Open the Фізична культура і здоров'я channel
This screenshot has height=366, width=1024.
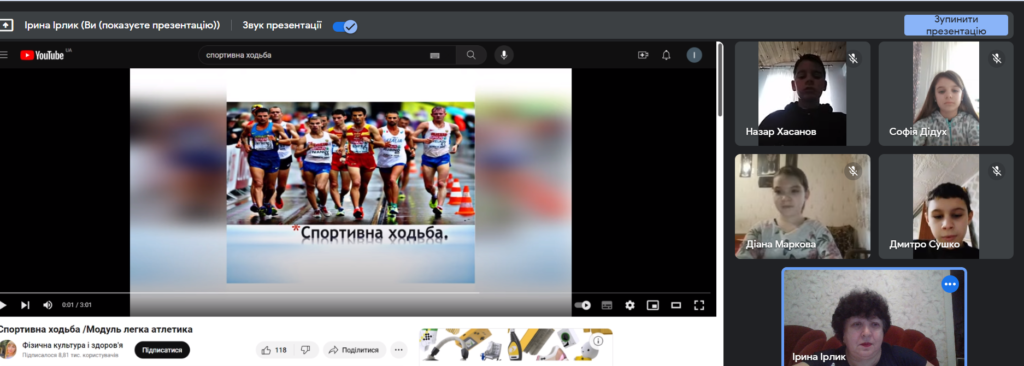coord(72,345)
